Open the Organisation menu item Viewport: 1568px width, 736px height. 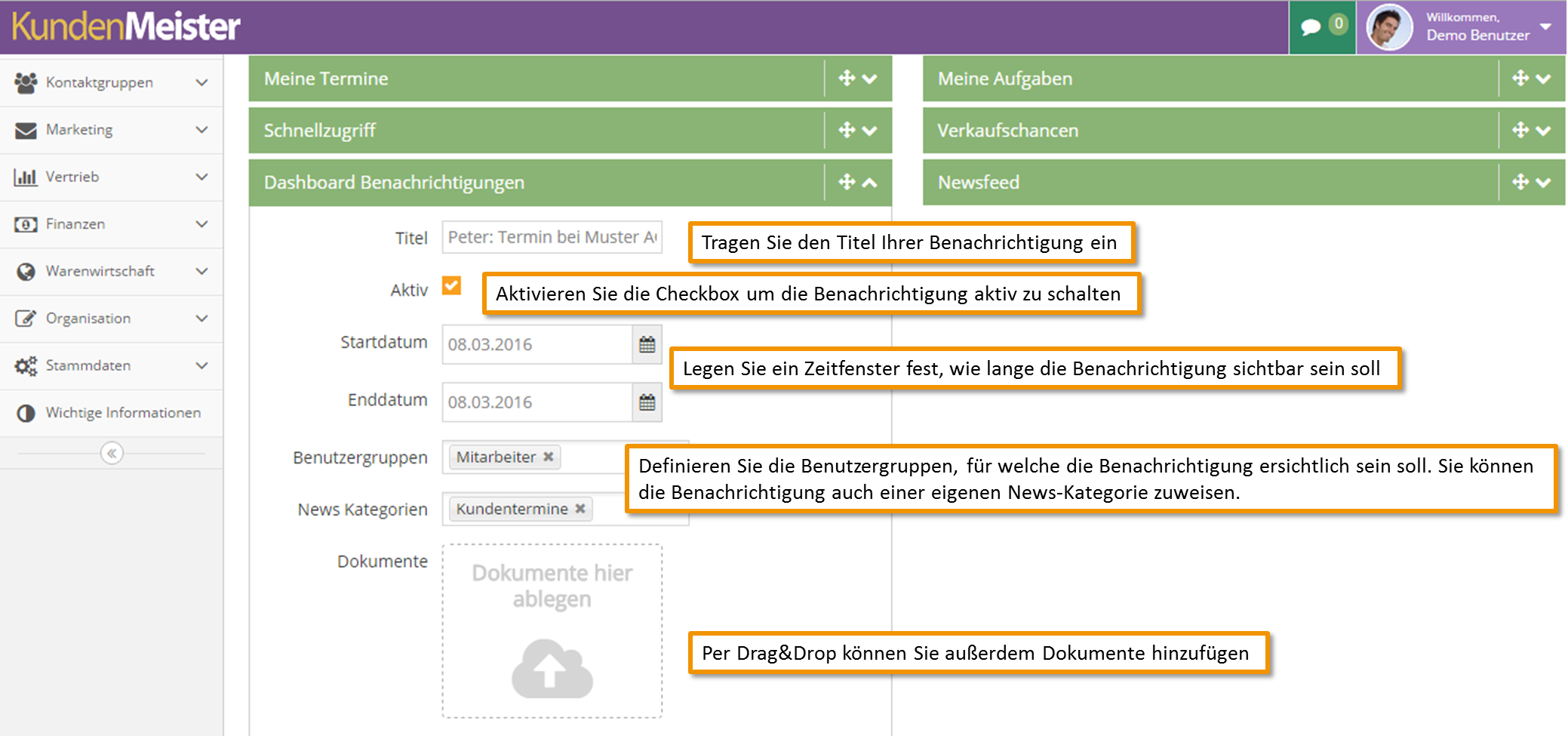click(112, 319)
